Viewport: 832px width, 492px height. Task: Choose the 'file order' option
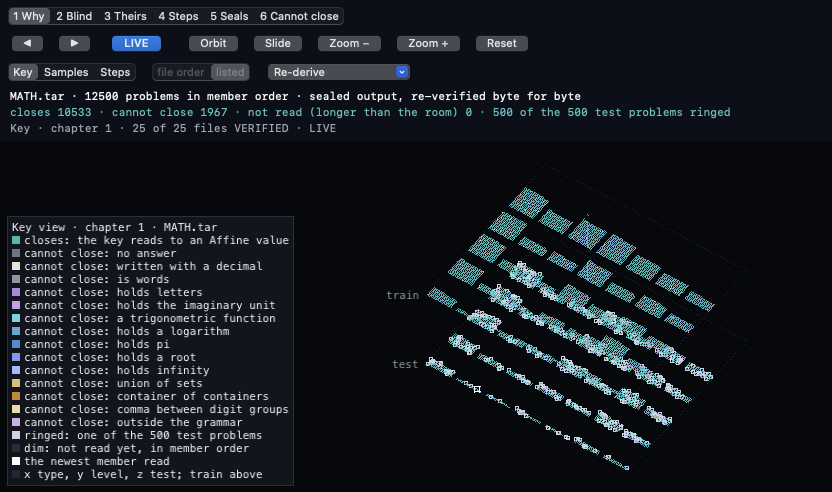point(181,72)
